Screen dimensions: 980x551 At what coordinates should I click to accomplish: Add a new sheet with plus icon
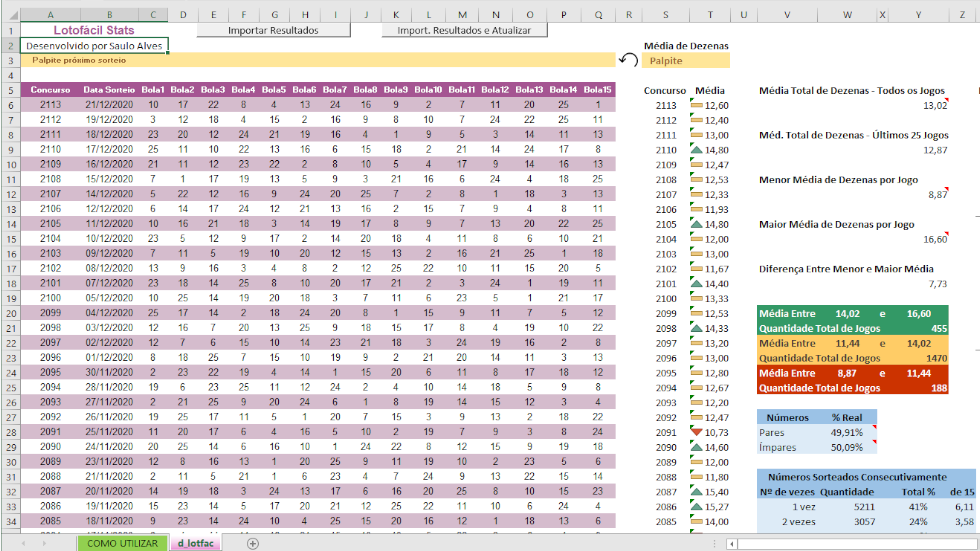pyautogui.click(x=253, y=543)
